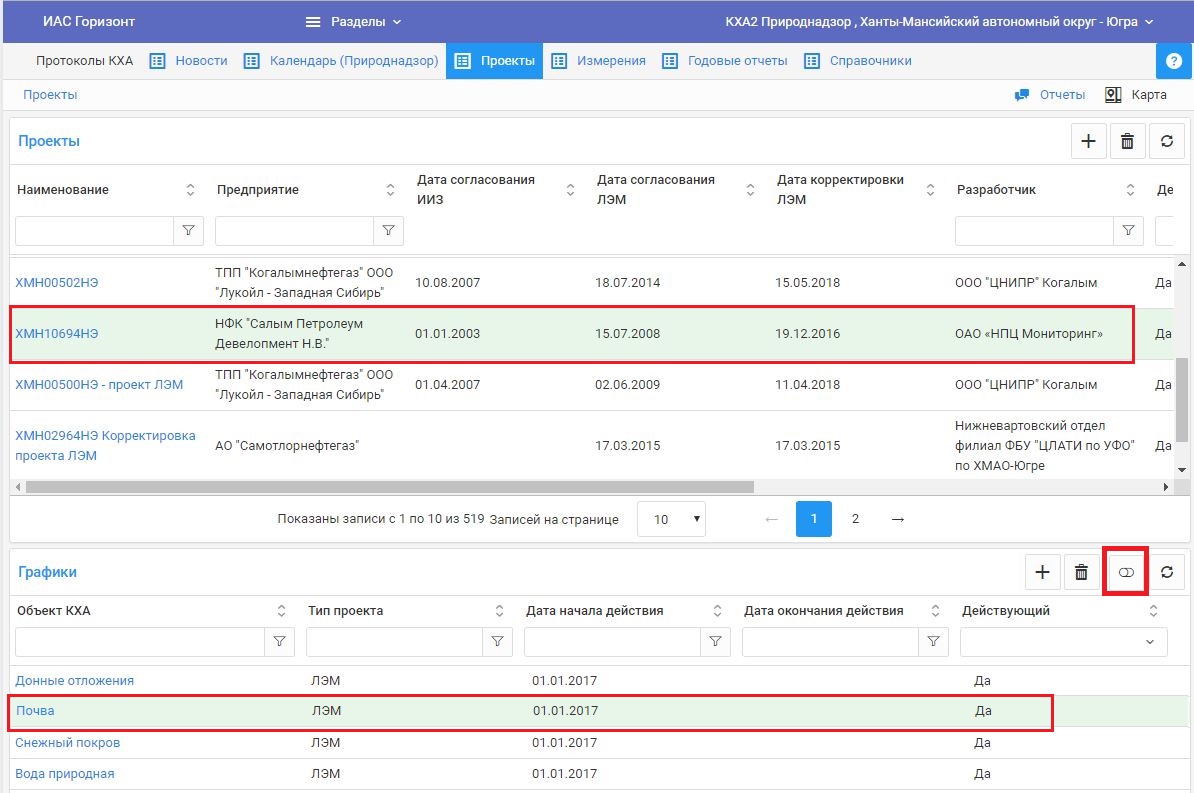Open the help question mark icon

pos(1174,61)
